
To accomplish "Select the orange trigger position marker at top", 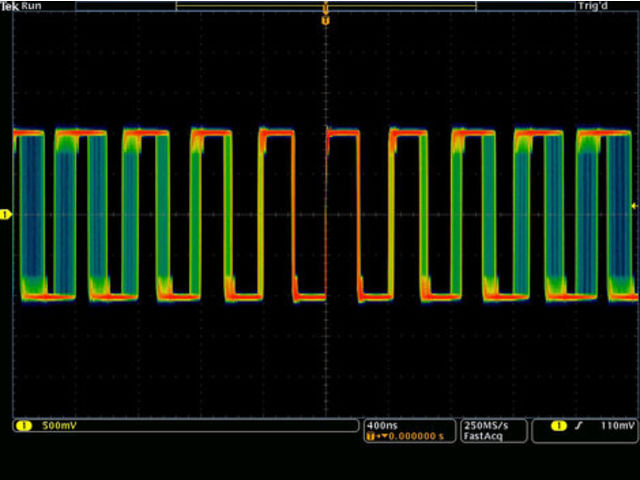I will point(325,19).
